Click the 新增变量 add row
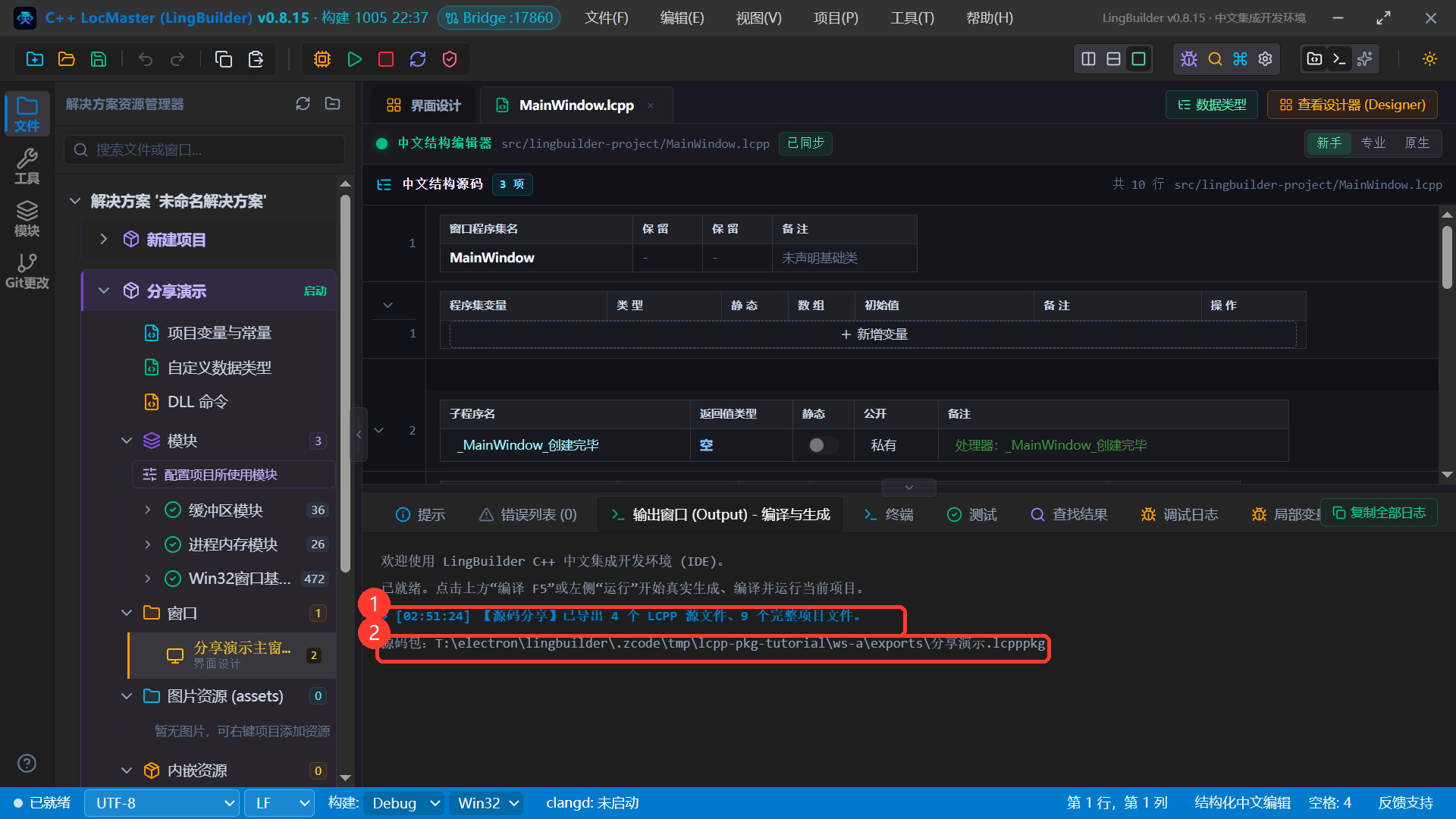Viewport: 1456px width, 819px height. (x=874, y=334)
